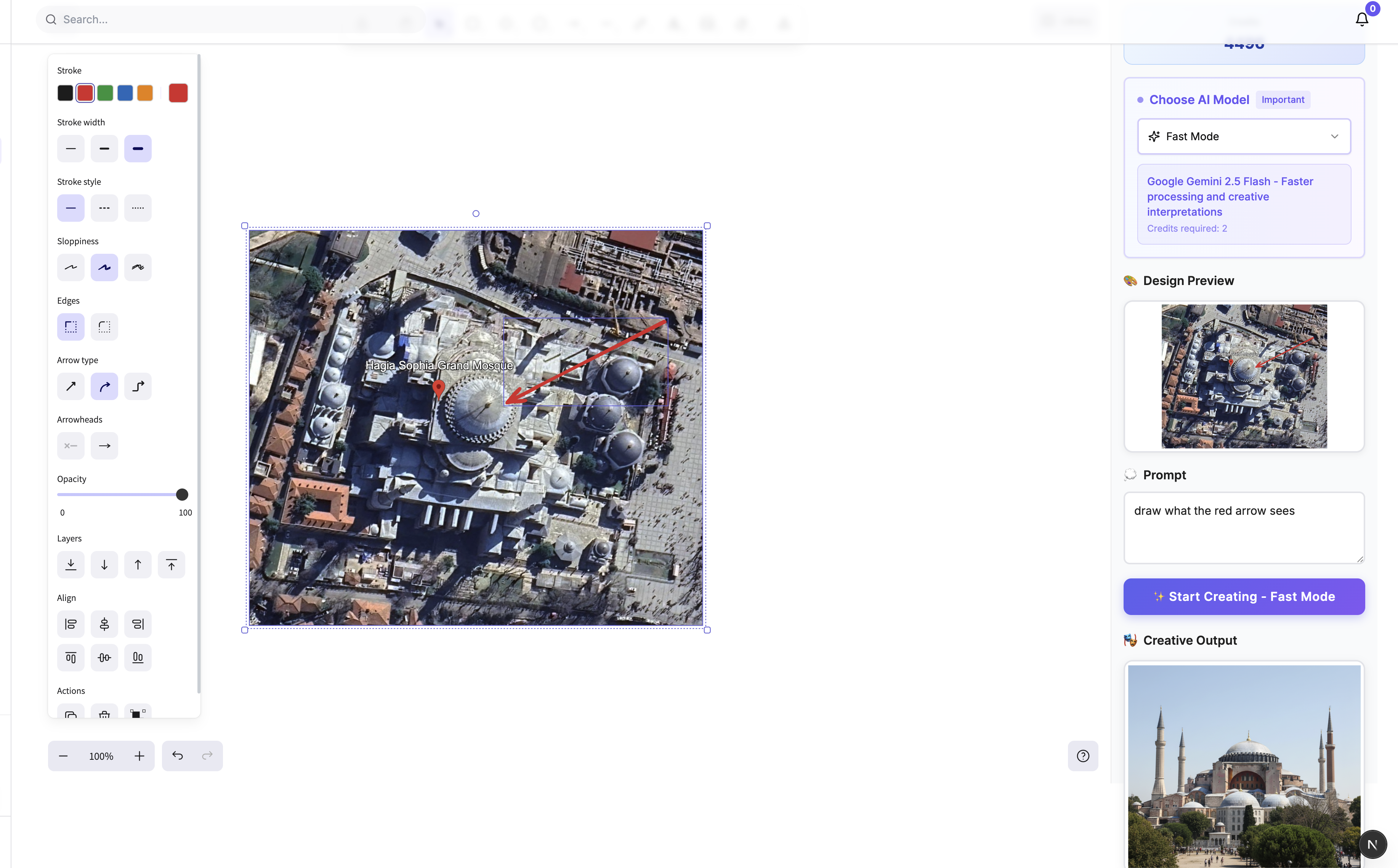
Task: Send selected element backward
Action: coord(104,565)
